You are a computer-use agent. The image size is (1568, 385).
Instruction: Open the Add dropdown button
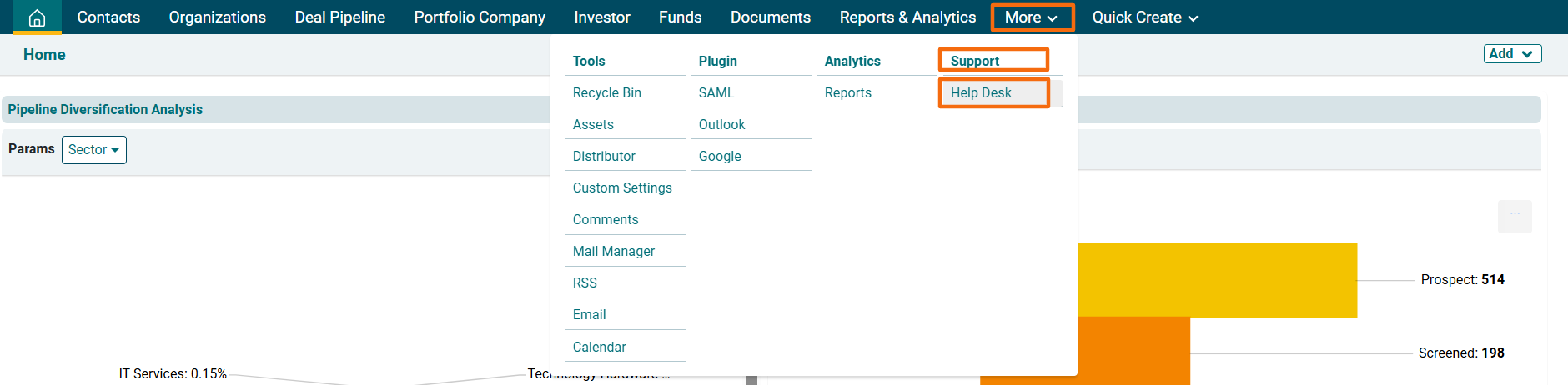pyautogui.click(x=1512, y=54)
